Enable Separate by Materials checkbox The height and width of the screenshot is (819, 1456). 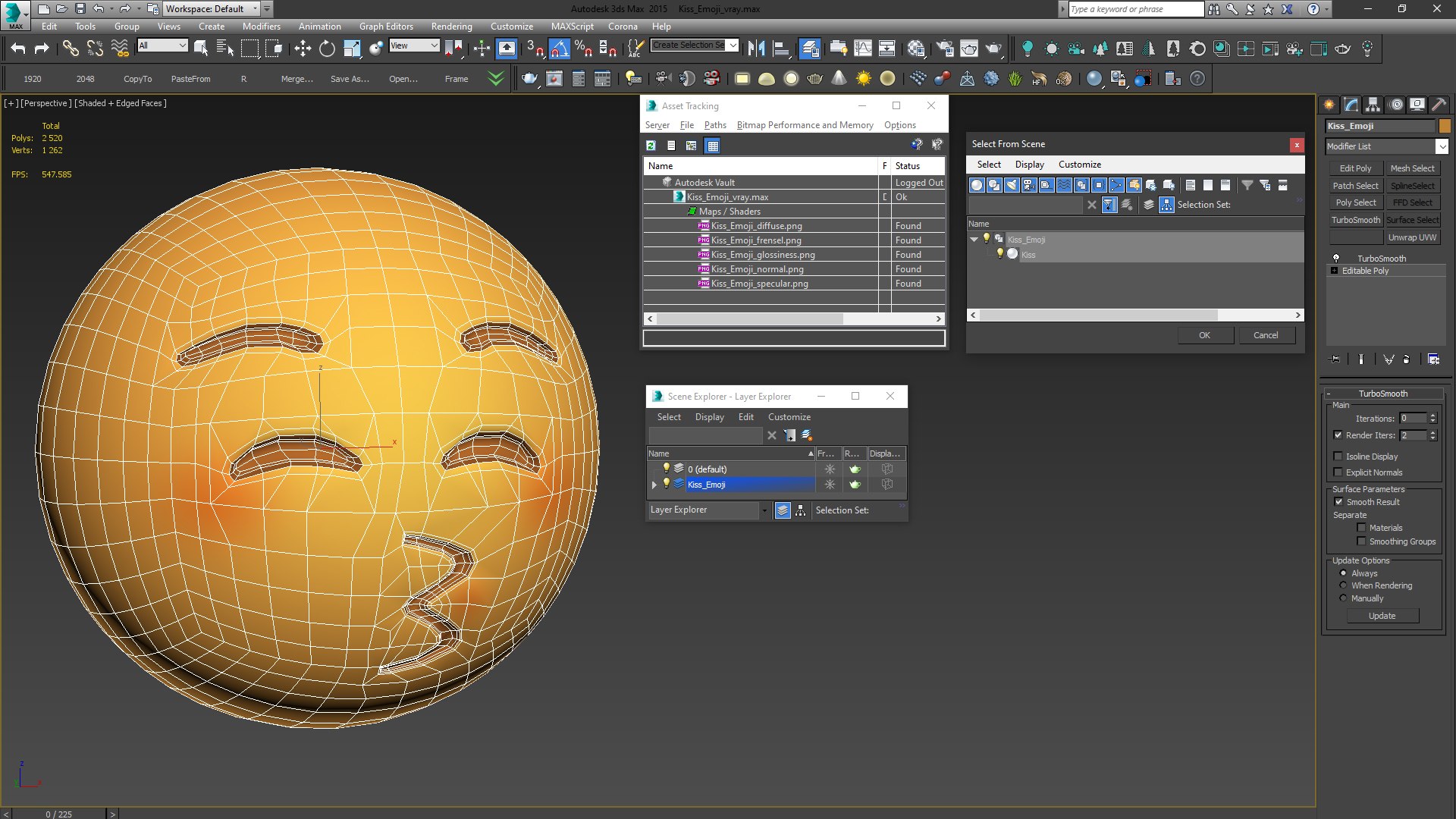(1361, 528)
